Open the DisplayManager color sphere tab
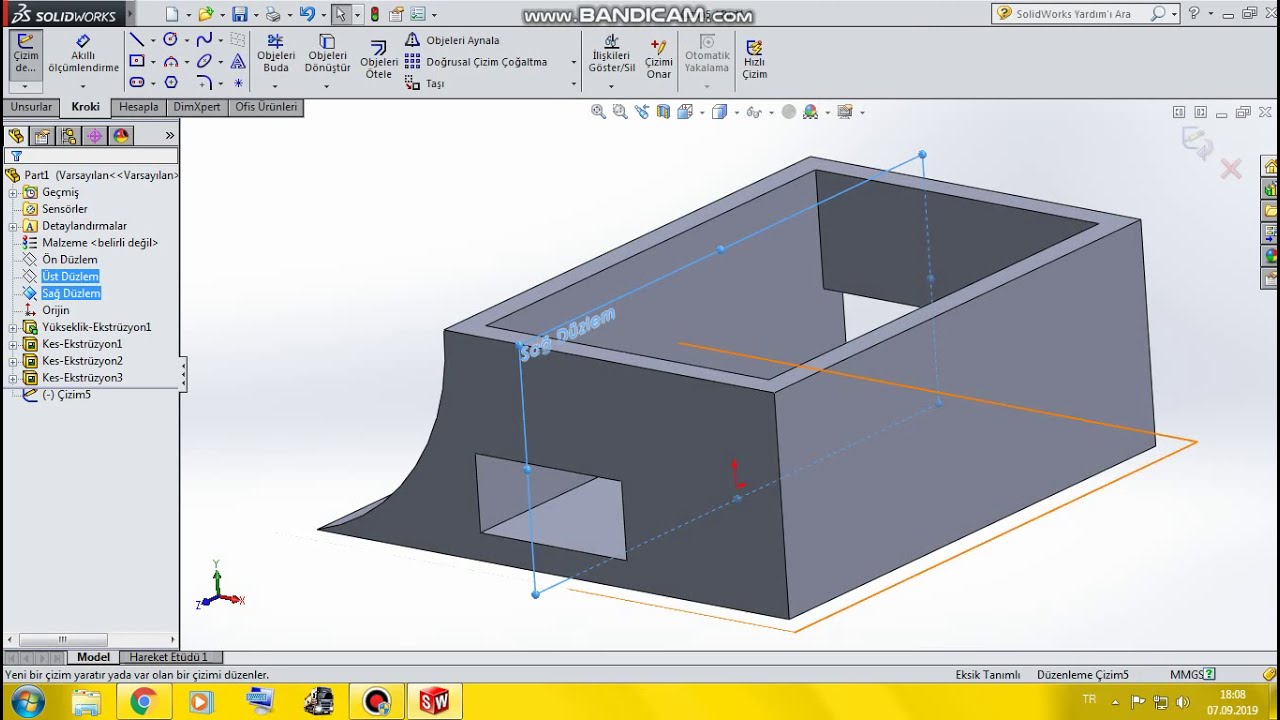 (x=121, y=136)
